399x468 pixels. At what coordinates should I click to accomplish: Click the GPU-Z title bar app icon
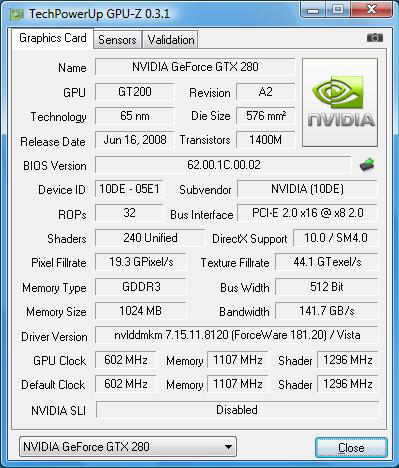[17, 15]
